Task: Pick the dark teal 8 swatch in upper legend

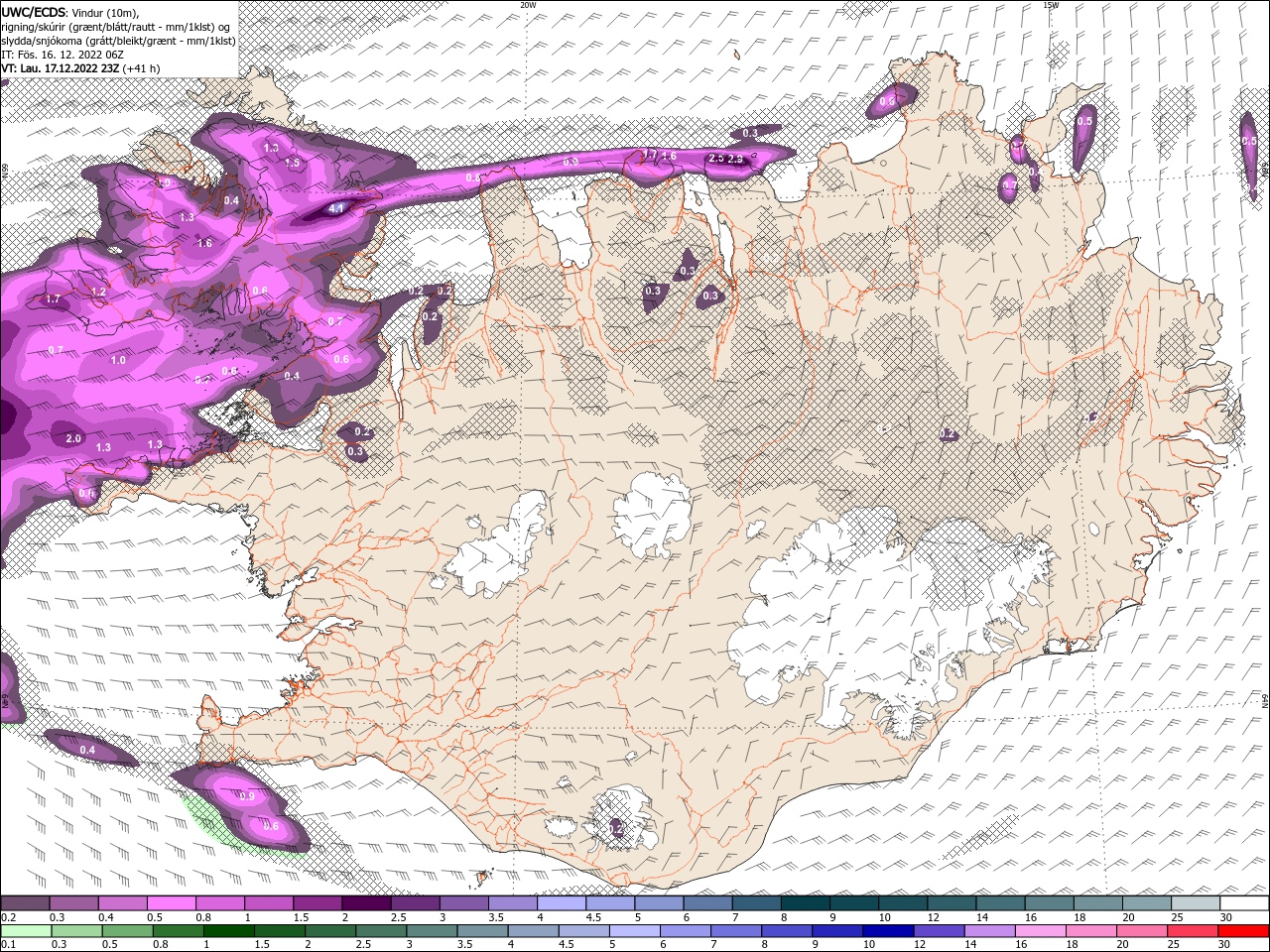Action: coord(805,903)
